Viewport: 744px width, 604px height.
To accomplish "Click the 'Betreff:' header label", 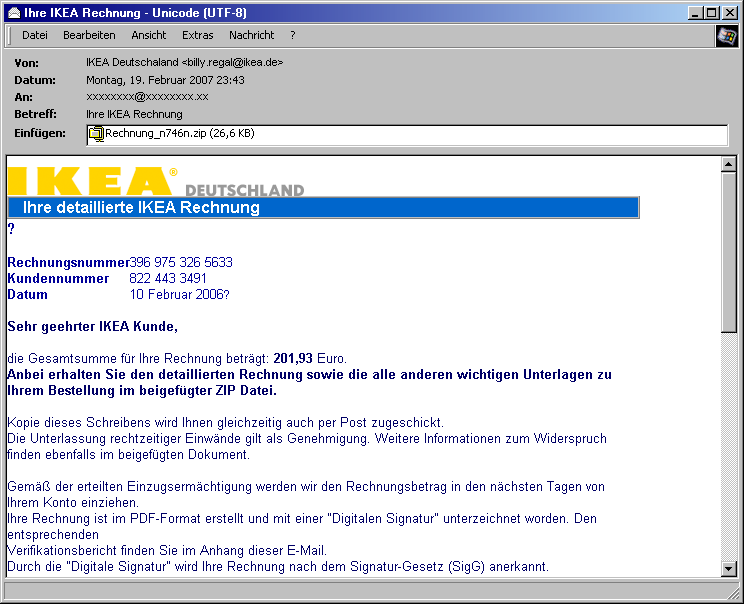I will point(35,114).
